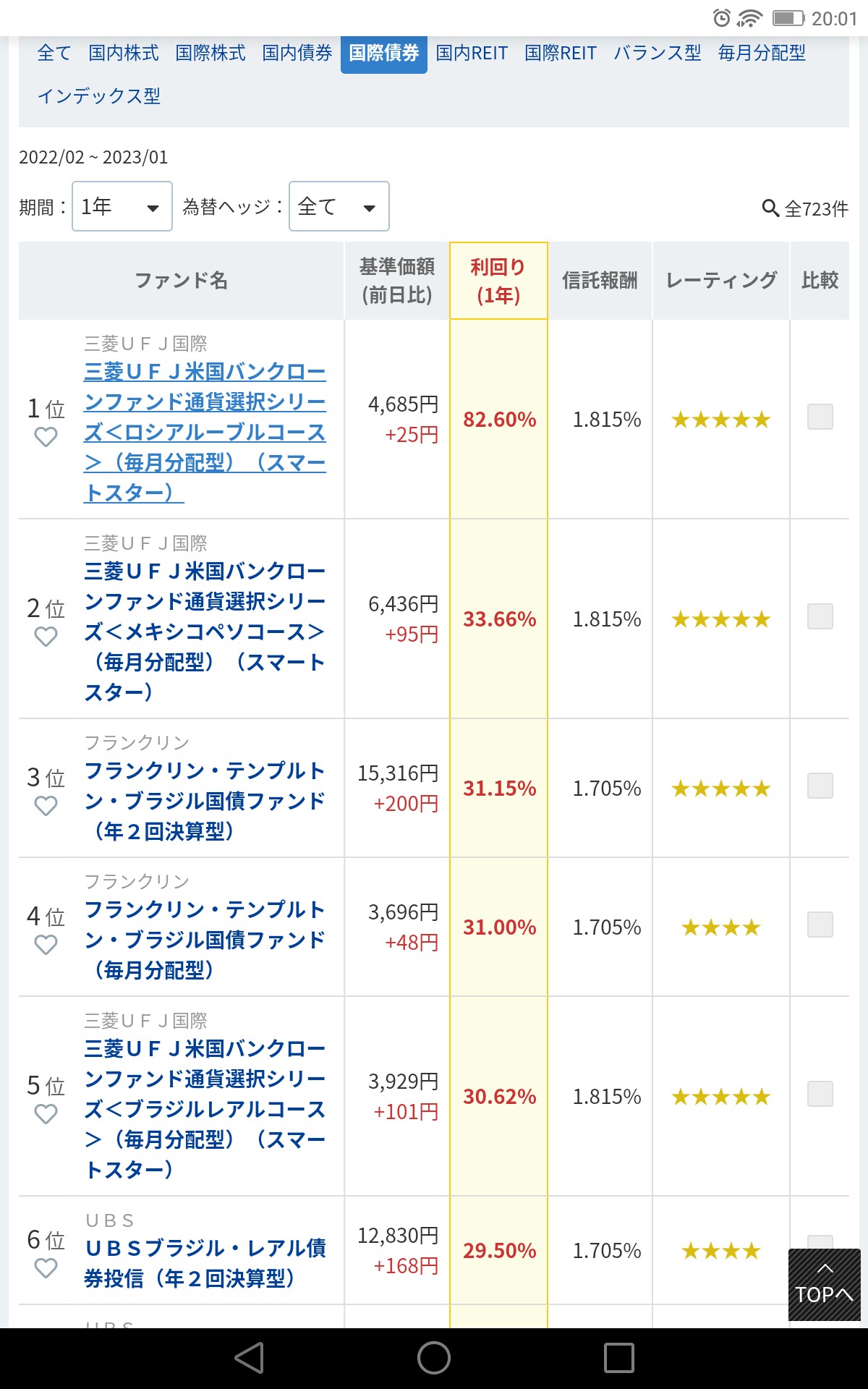Tap the recent apps square icon
Viewport: 868px width, 1389px height.
619,1358
